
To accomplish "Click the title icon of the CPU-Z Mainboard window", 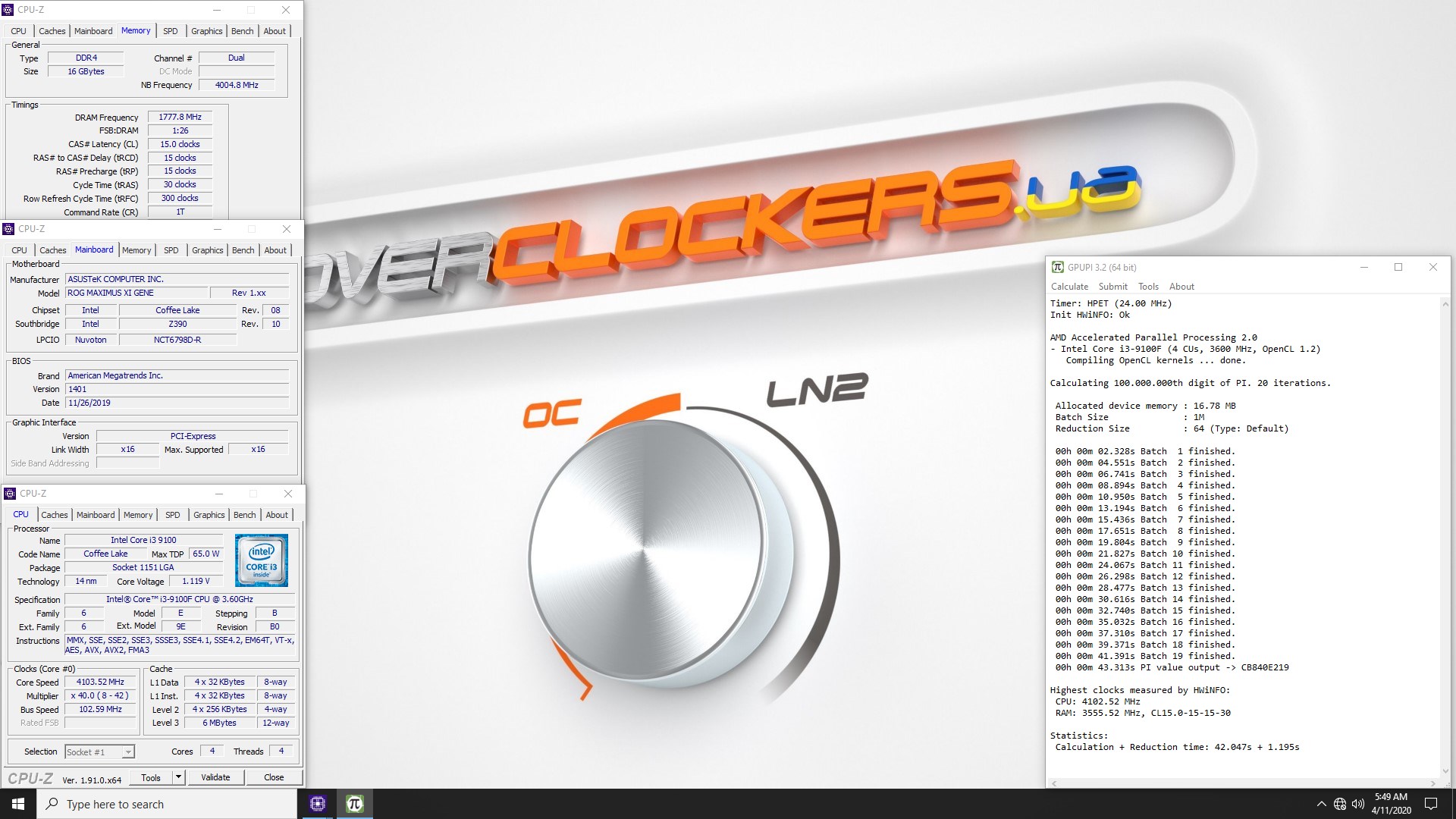I will (x=8, y=229).
